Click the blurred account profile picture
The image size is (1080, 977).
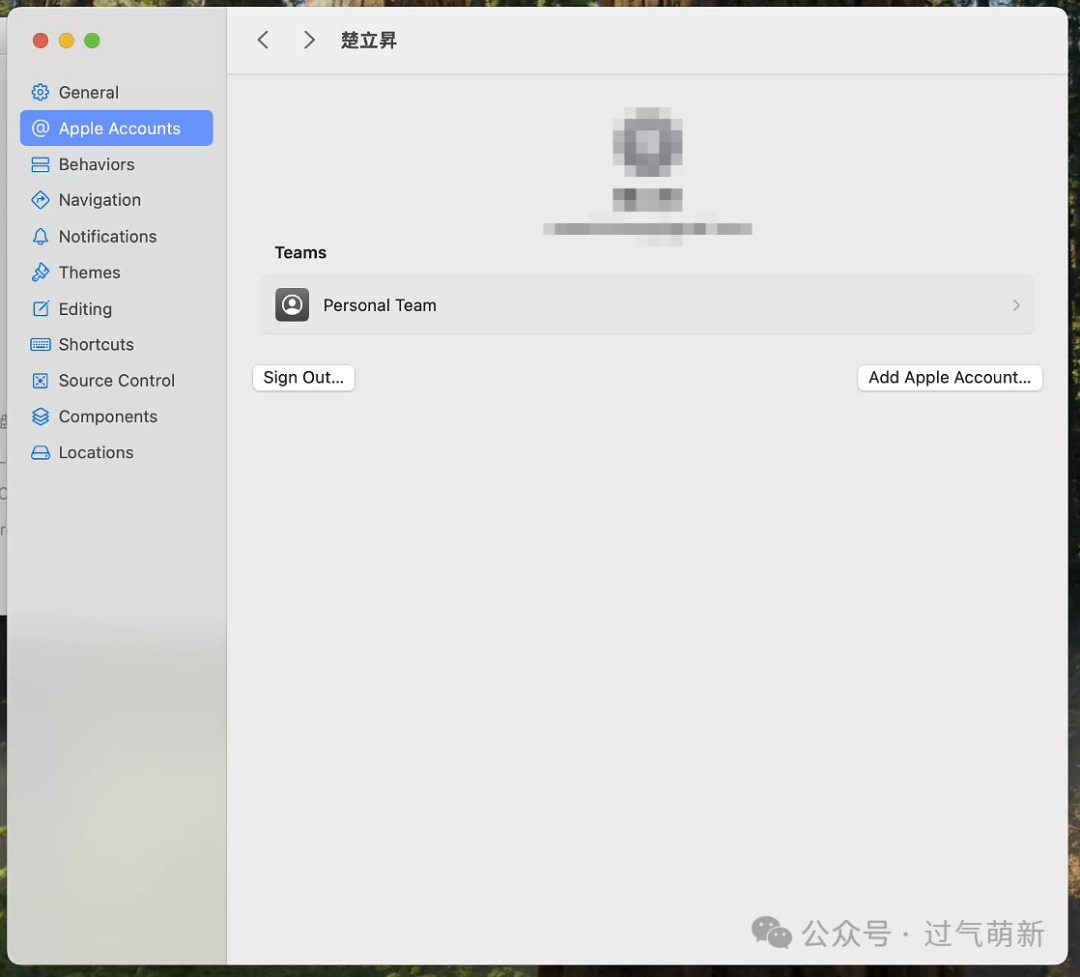647,143
